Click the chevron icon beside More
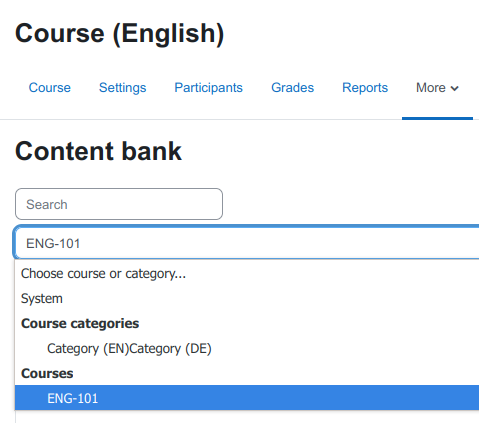The width and height of the screenshot is (479, 423). [454, 88]
